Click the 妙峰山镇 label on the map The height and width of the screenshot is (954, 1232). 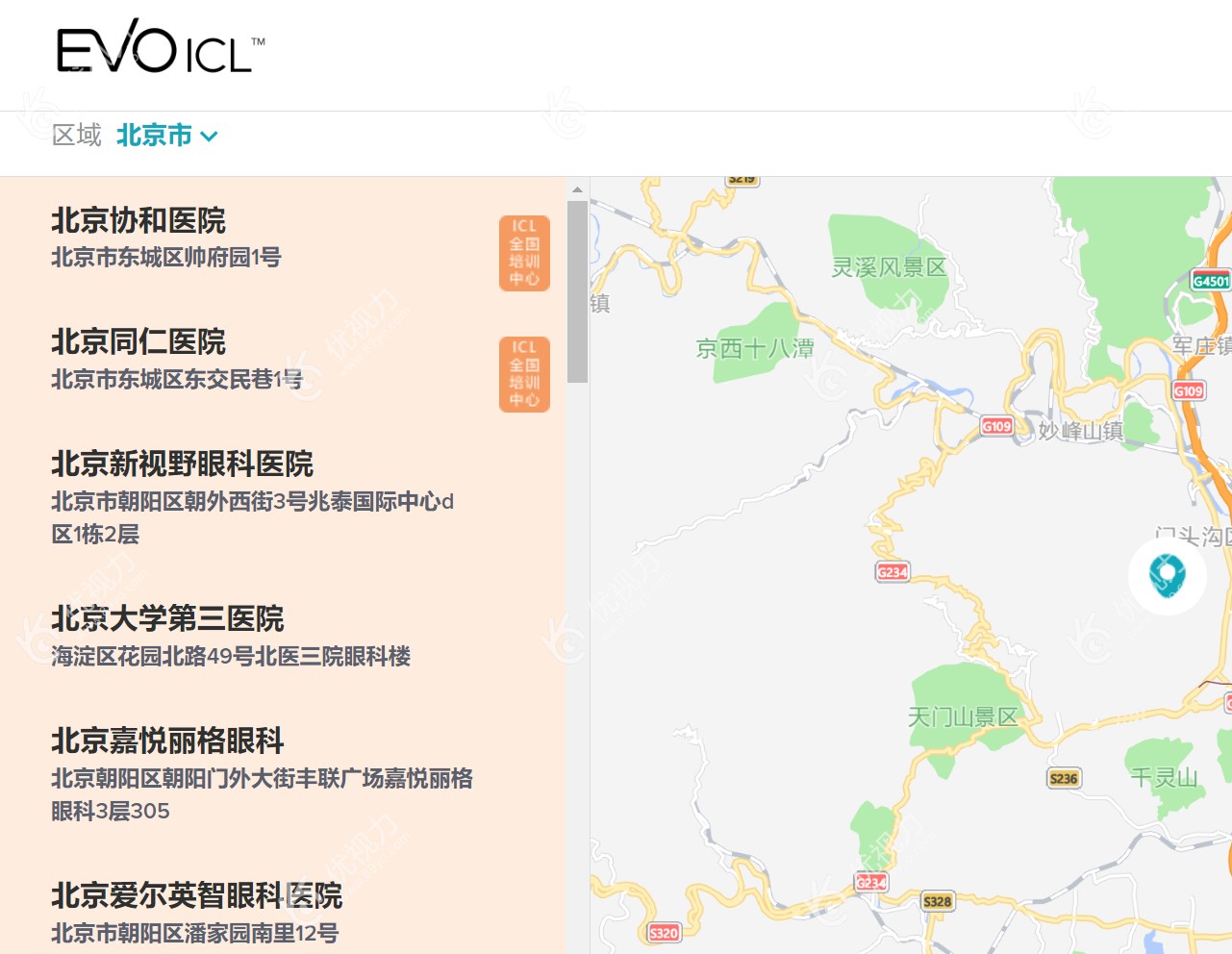pos(1081,431)
